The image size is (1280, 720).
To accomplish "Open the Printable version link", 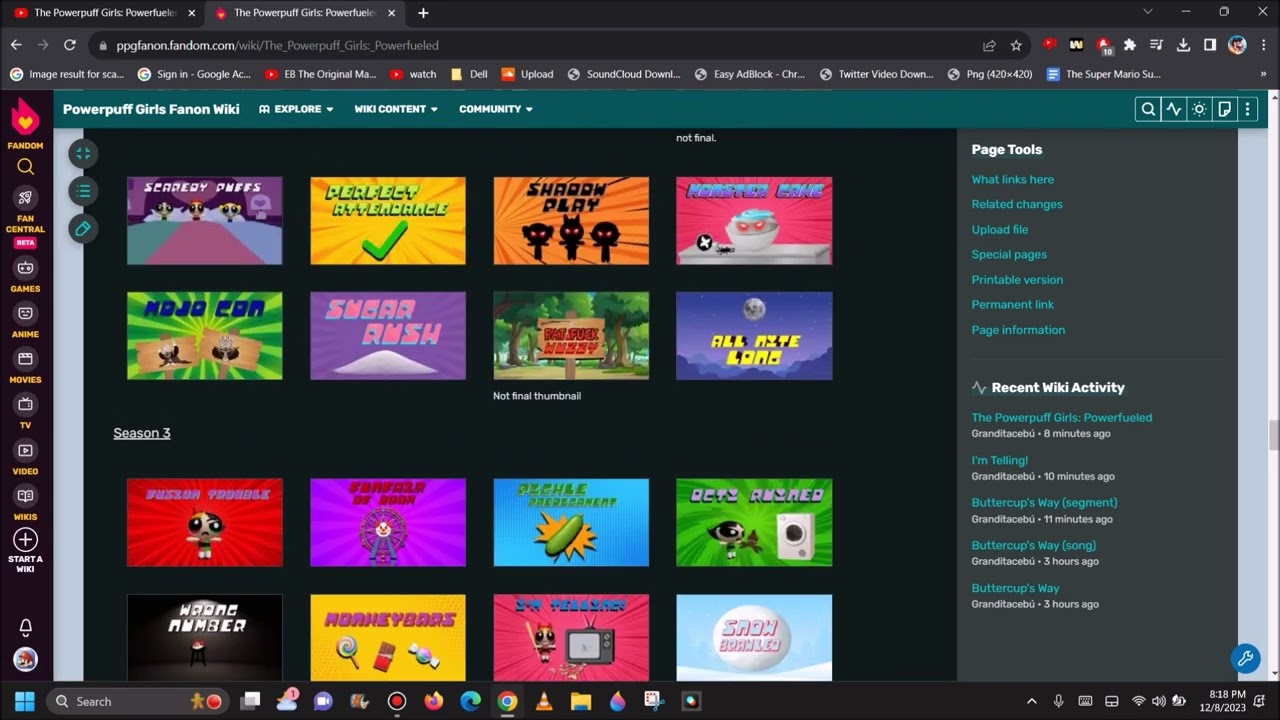I will click(1017, 279).
